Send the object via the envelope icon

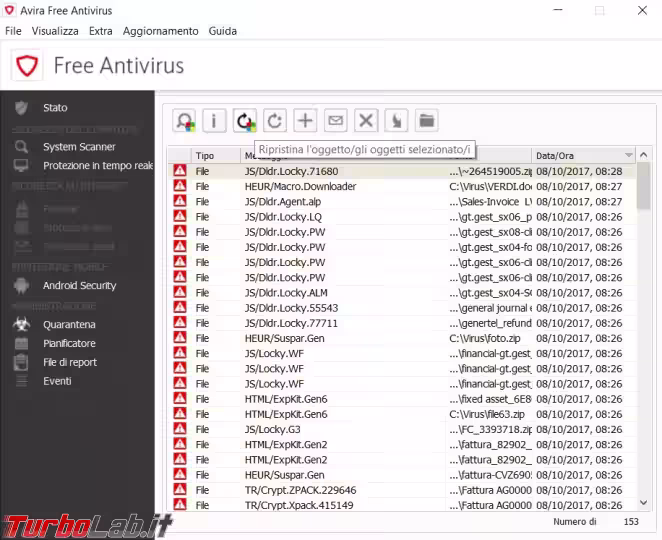click(x=336, y=121)
